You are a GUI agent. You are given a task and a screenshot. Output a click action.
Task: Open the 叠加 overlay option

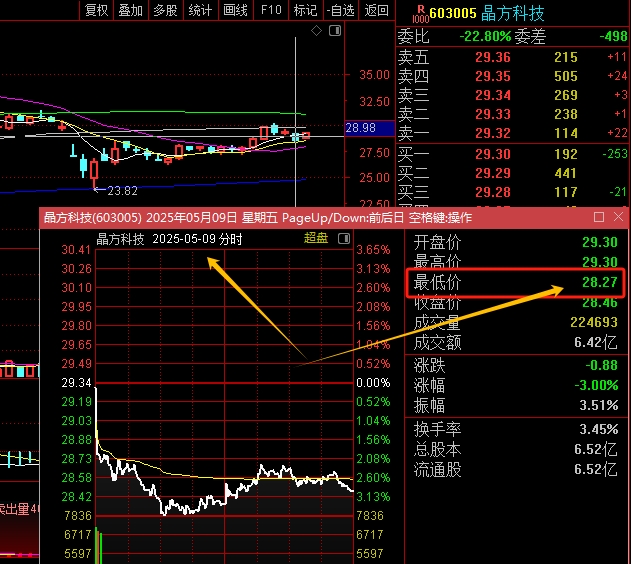tap(131, 10)
